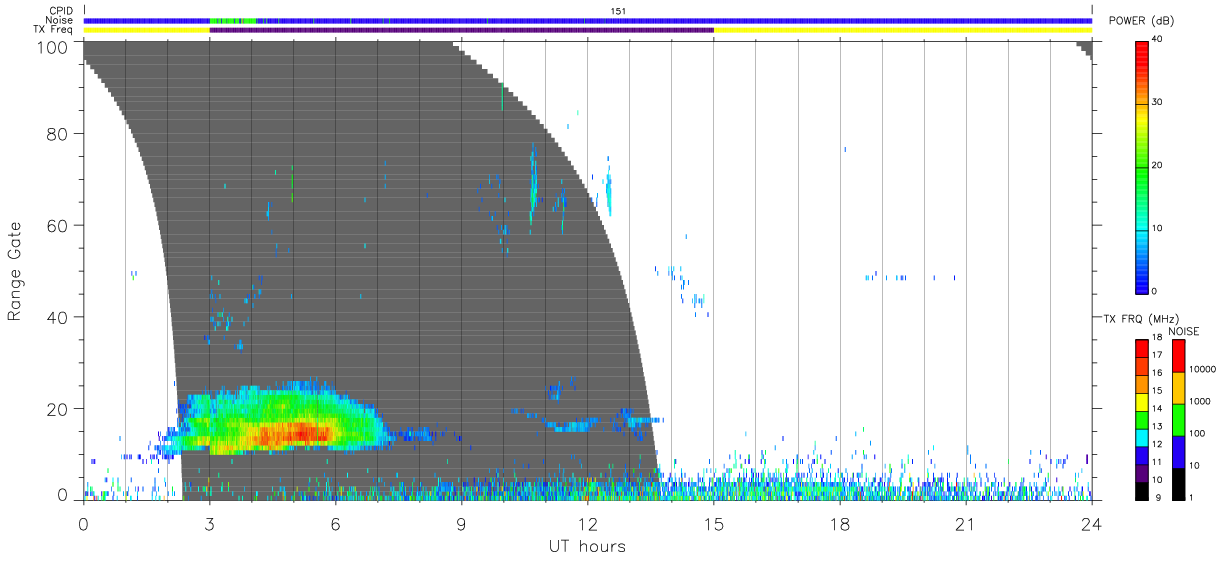Click the red 17-18 MHz TX frequency swatch
1228x567 pixels.
pos(1141,348)
